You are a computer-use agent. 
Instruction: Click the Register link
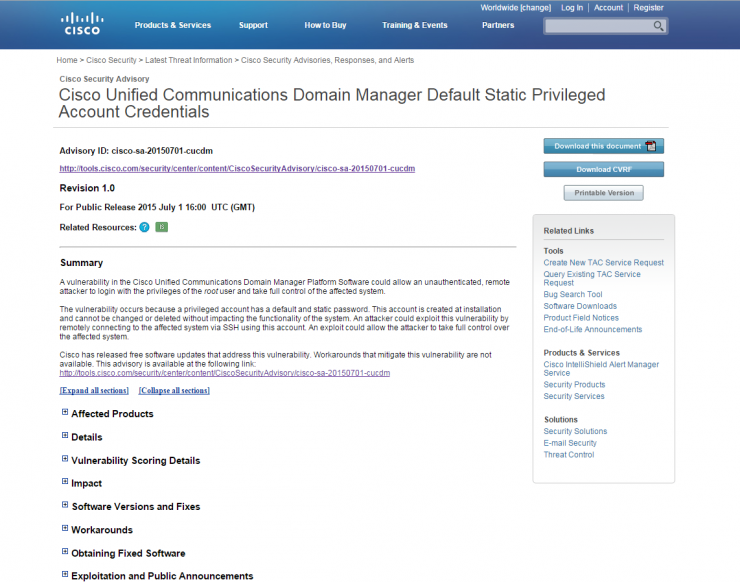point(648,8)
